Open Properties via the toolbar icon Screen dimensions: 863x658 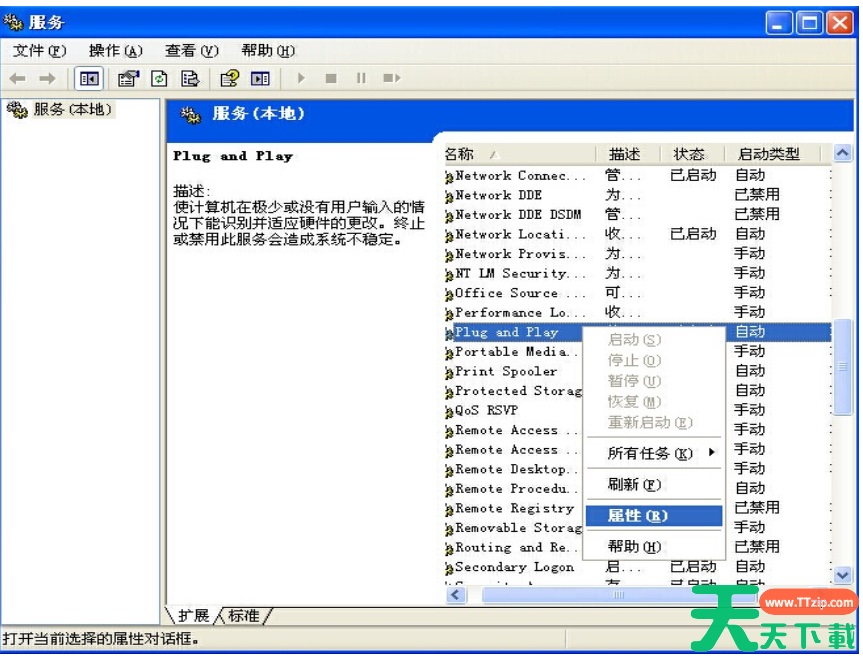[x=127, y=78]
